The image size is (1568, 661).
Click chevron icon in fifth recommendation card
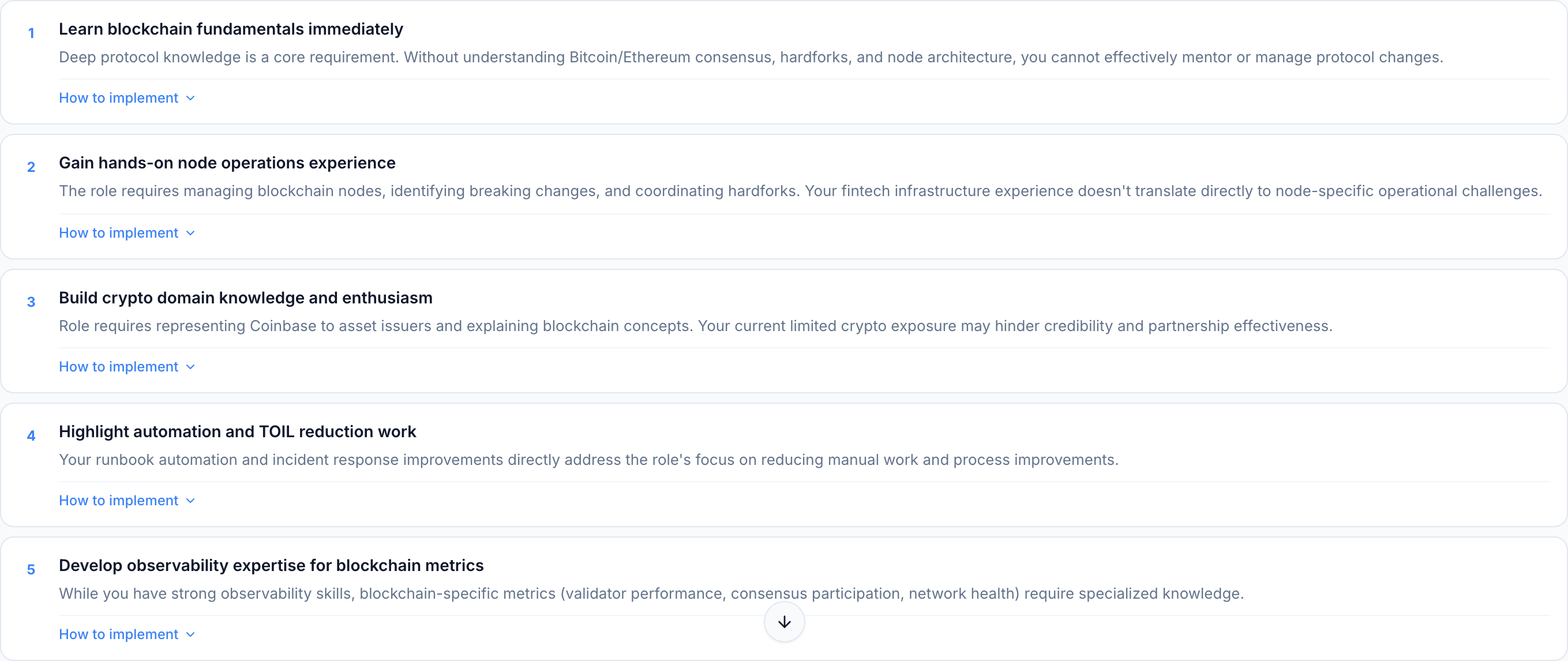[190, 635]
